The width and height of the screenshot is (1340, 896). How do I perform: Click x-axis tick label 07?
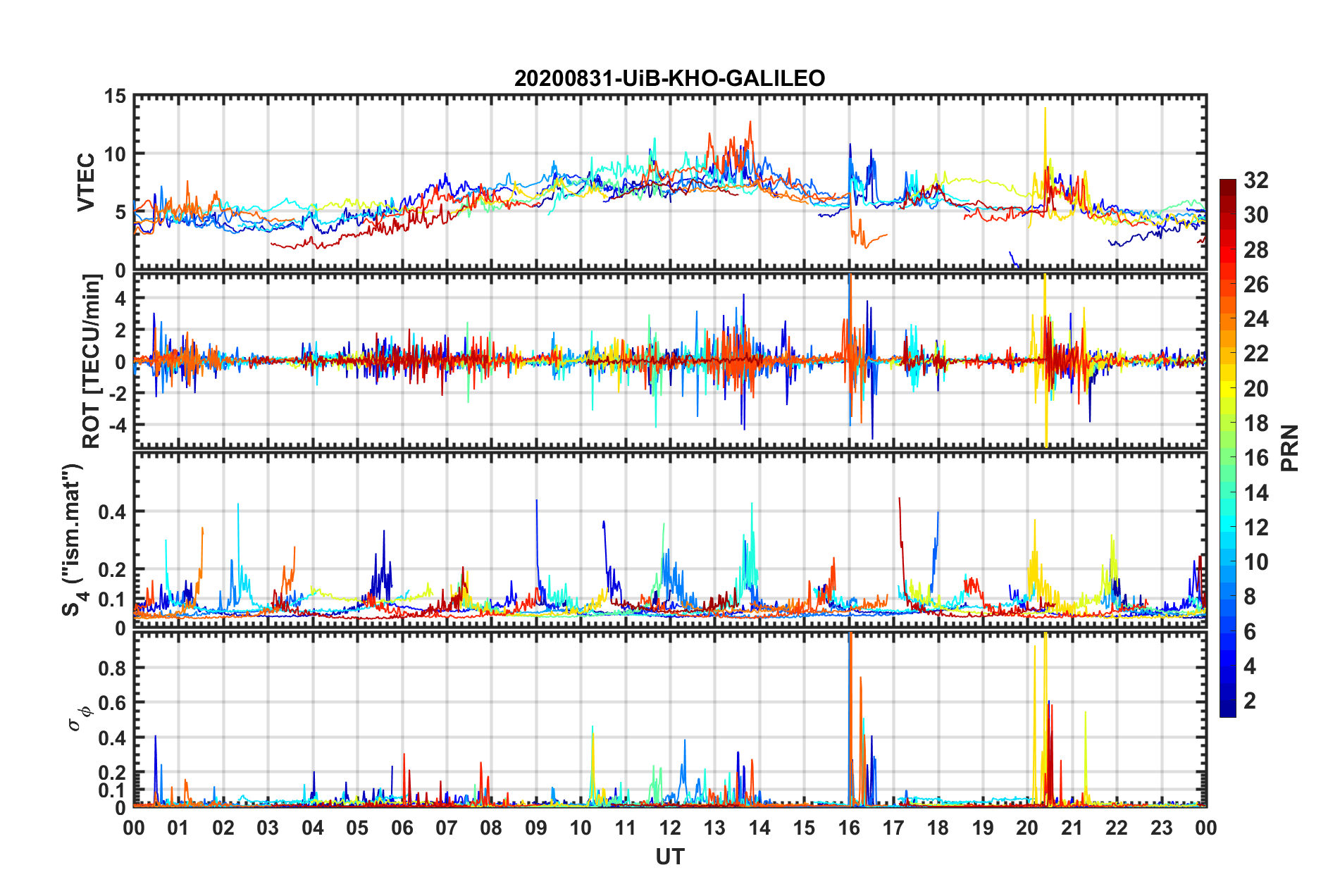[x=447, y=828]
